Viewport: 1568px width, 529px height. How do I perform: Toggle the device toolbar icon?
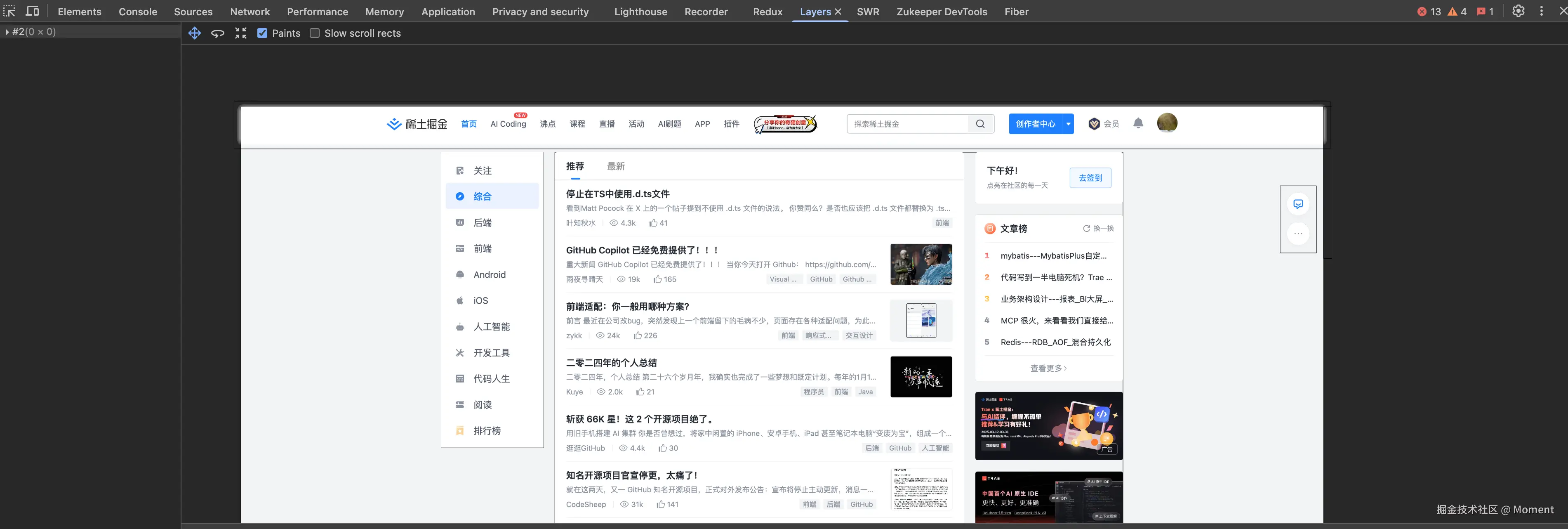click(32, 11)
